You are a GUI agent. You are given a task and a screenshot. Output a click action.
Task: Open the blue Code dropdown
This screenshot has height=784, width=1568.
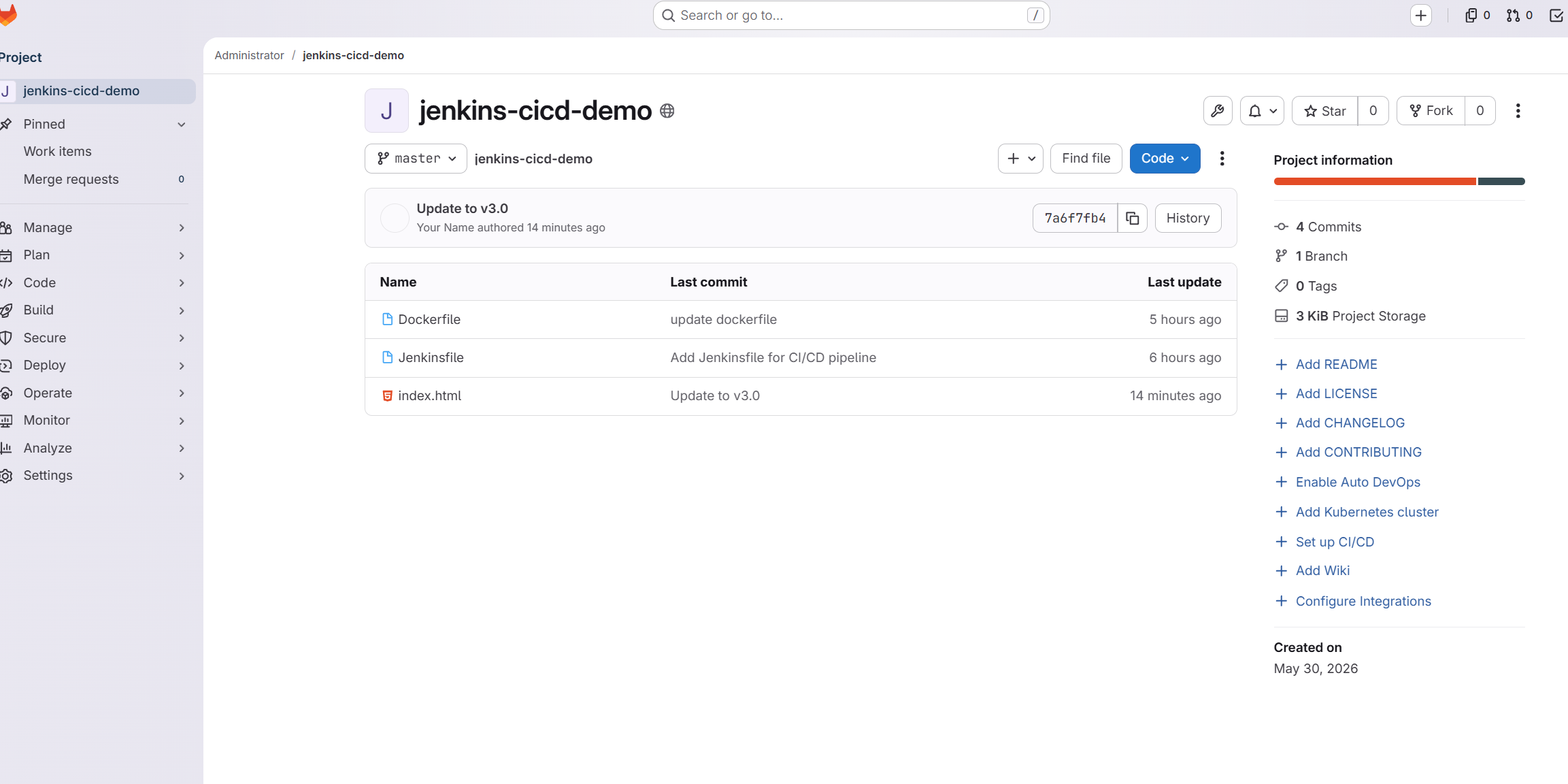coord(1165,159)
